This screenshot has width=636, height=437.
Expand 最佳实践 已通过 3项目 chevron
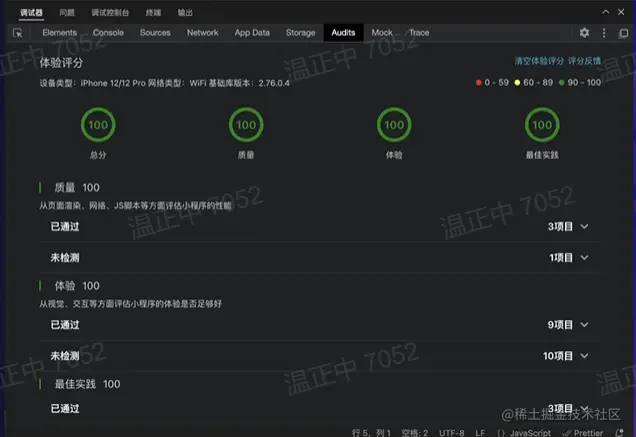tap(584, 408)
